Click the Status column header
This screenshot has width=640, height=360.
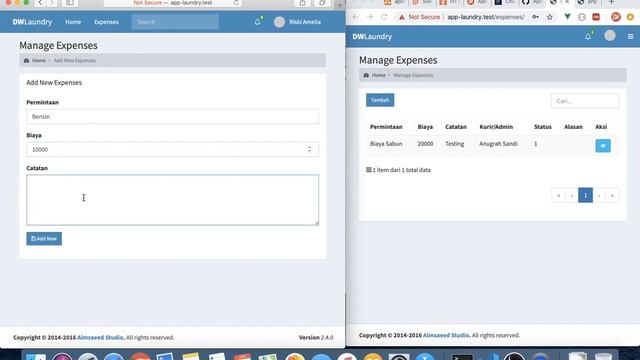click(543, 127)
